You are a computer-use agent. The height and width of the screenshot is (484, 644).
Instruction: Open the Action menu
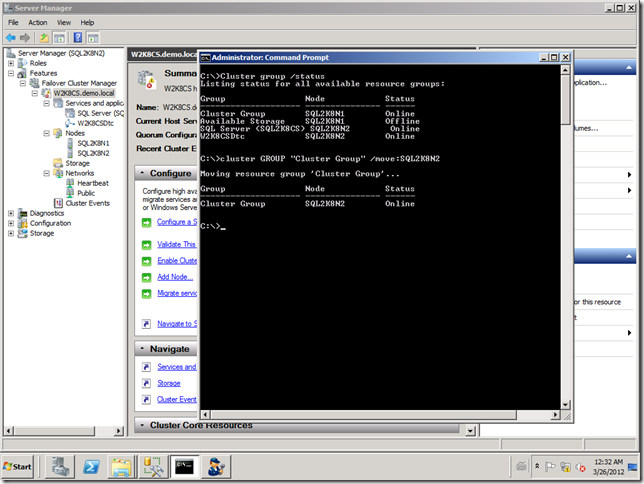click(37, 23)
